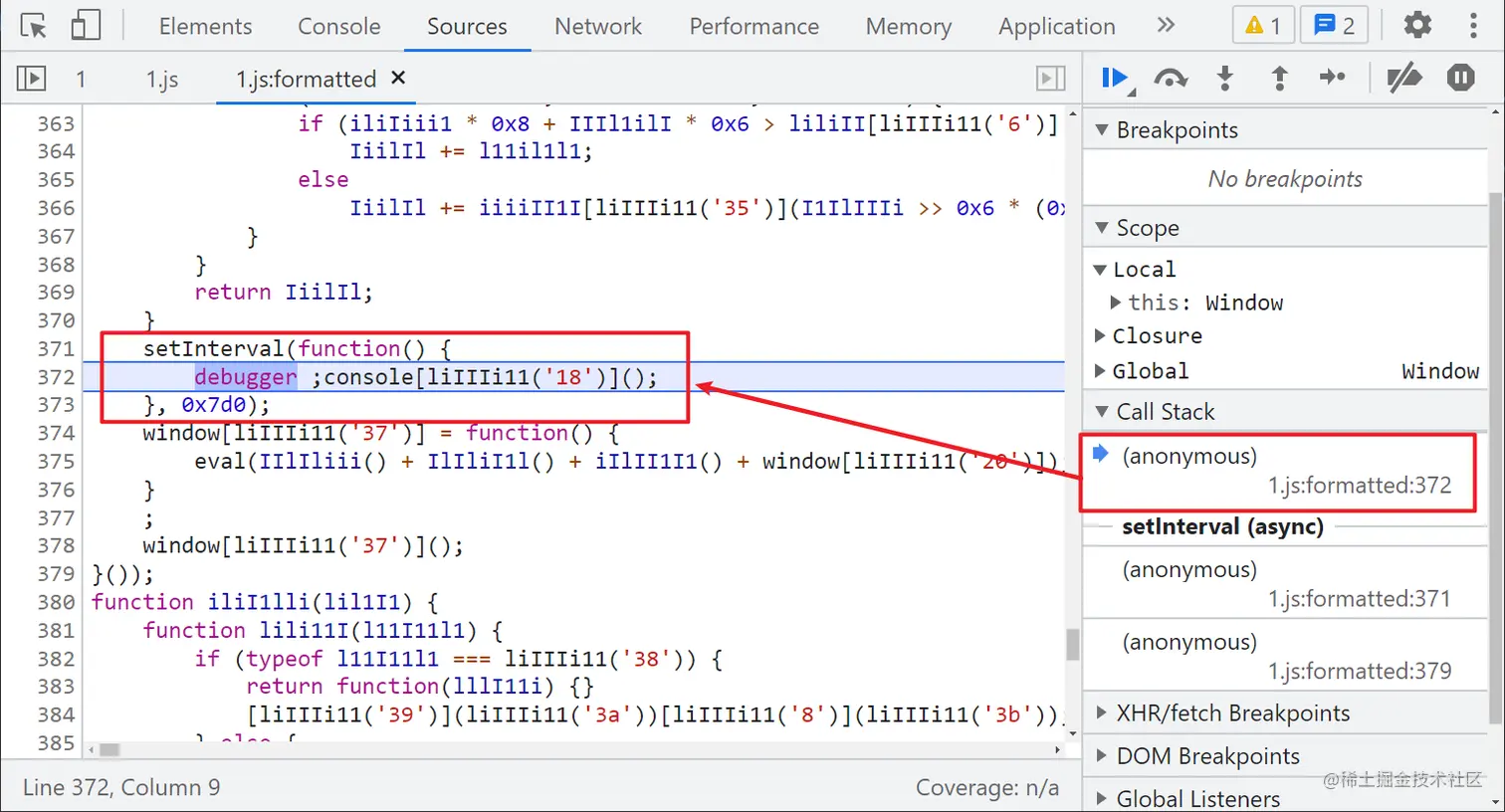1505x812 pixels.
Task: Step out of current function
Action: (1280, 78)
